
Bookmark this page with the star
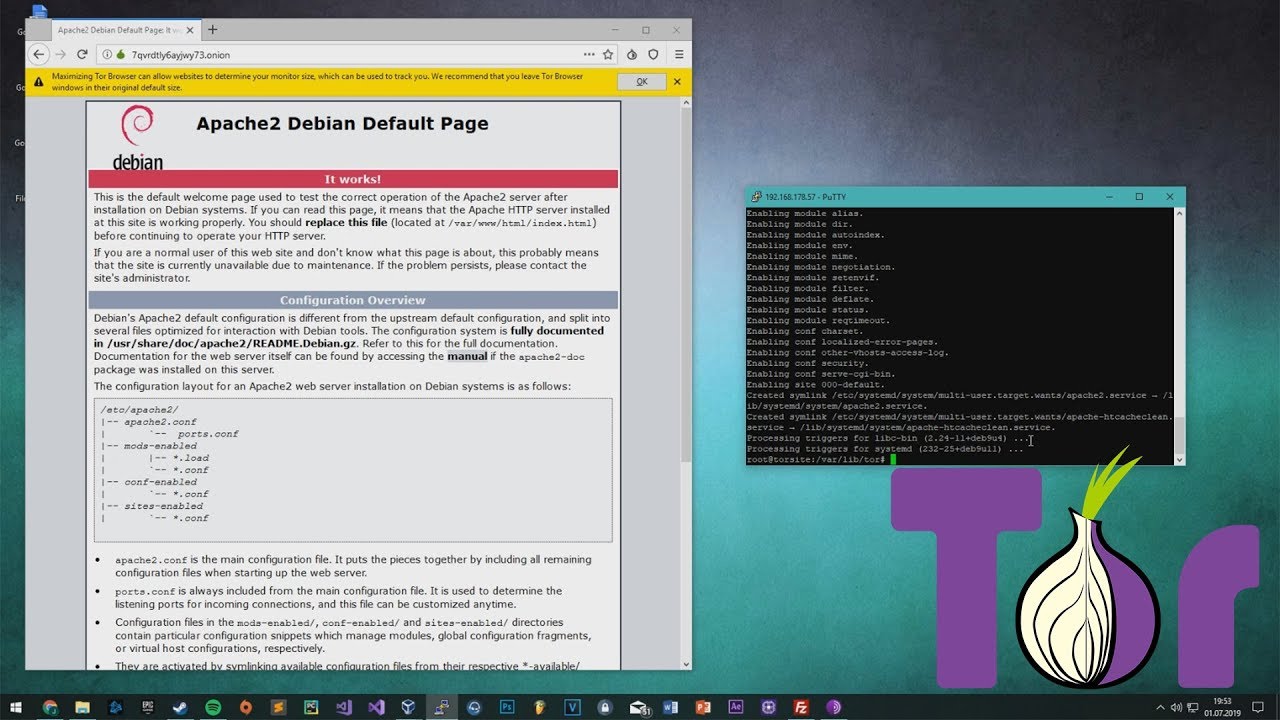tap(608, 54)
